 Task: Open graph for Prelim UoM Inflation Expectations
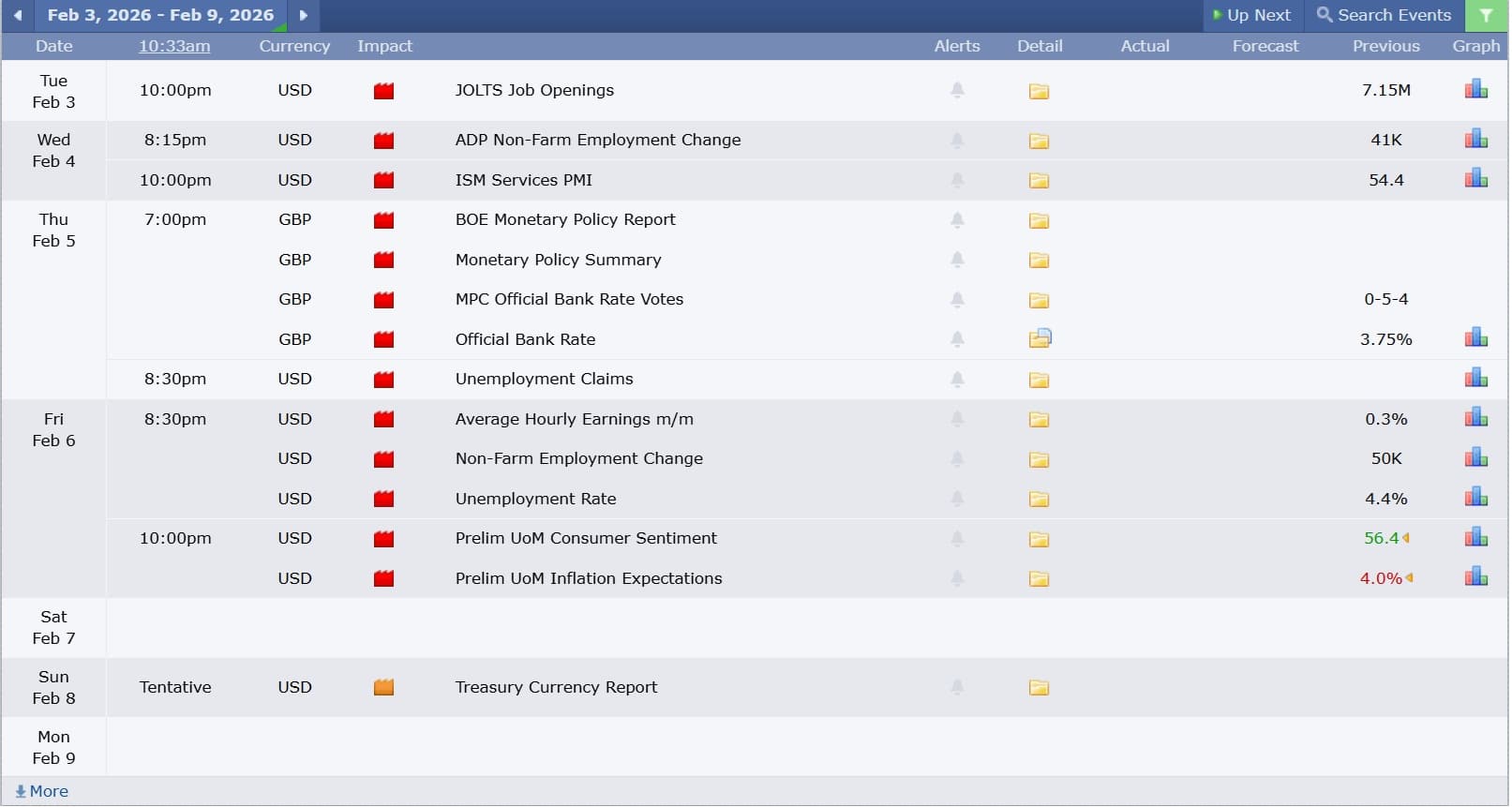click(1478, 577)
